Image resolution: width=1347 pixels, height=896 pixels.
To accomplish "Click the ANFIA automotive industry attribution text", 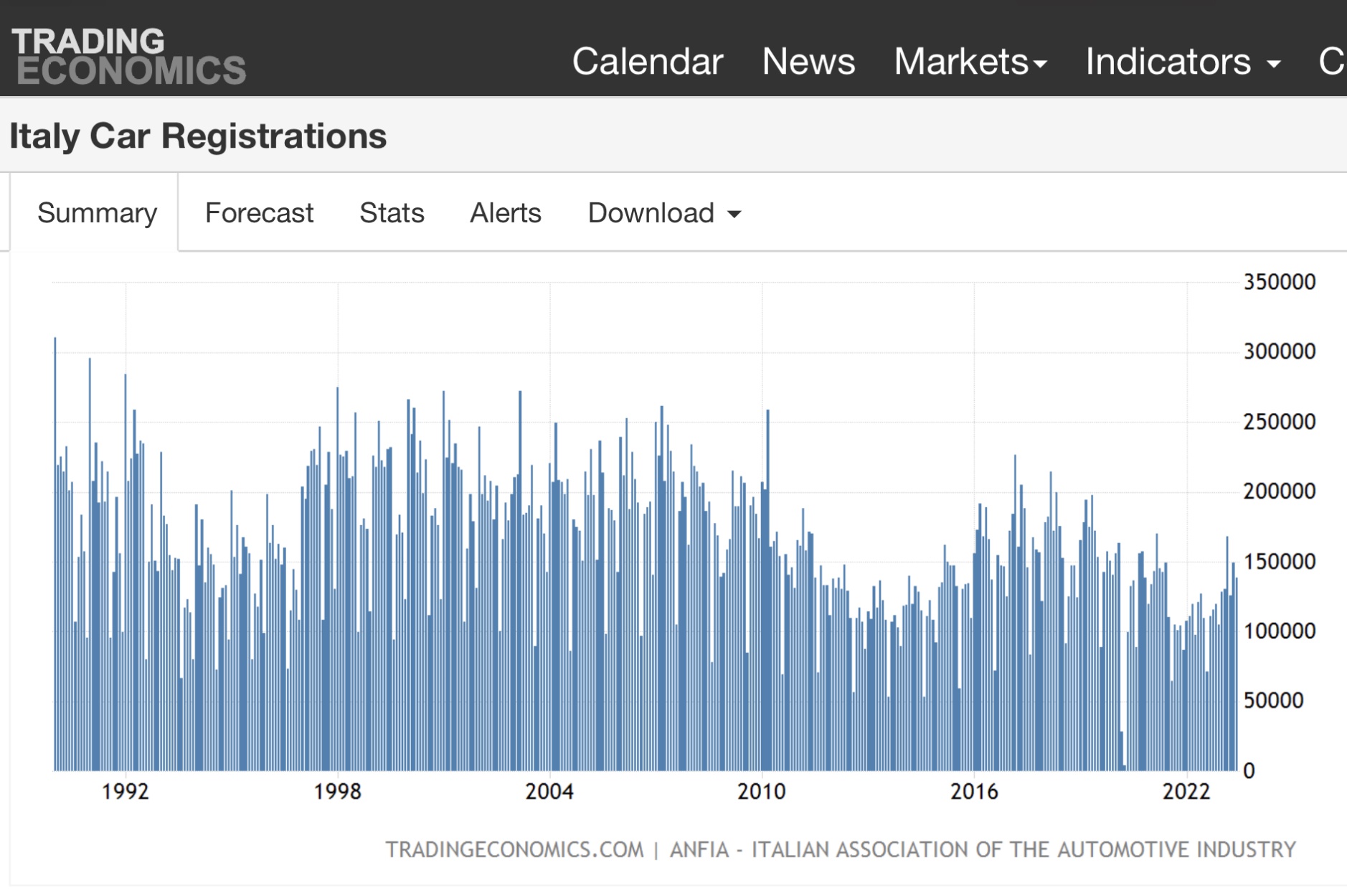I will pyautogui.click(x=983, y=850).
